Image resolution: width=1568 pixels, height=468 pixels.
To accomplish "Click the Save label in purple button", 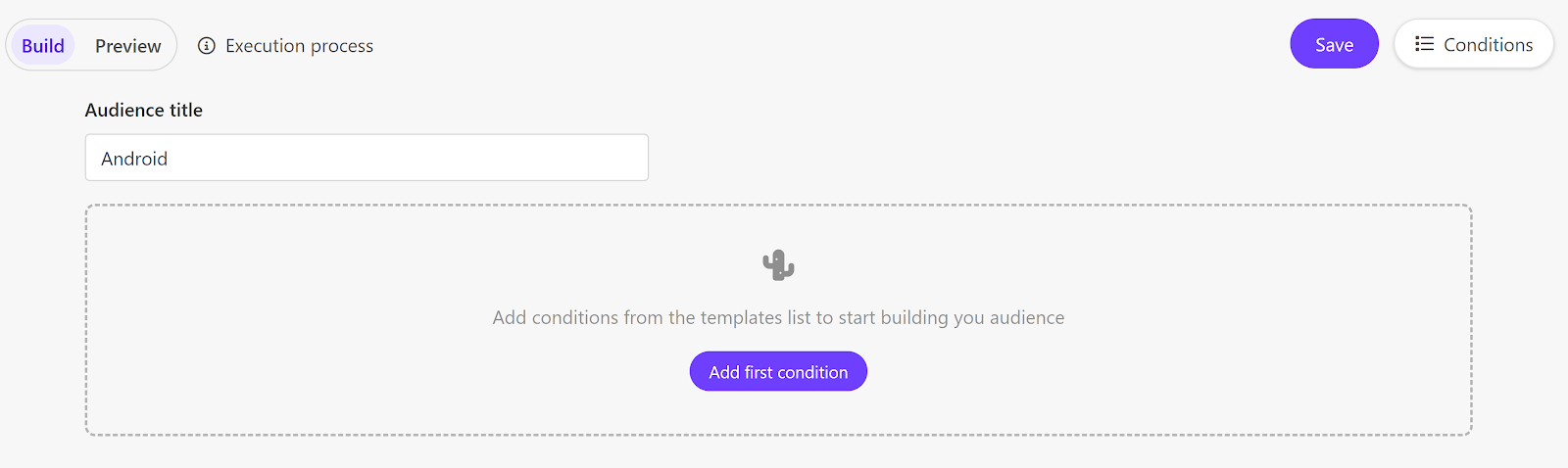I will pos(1334,45).
